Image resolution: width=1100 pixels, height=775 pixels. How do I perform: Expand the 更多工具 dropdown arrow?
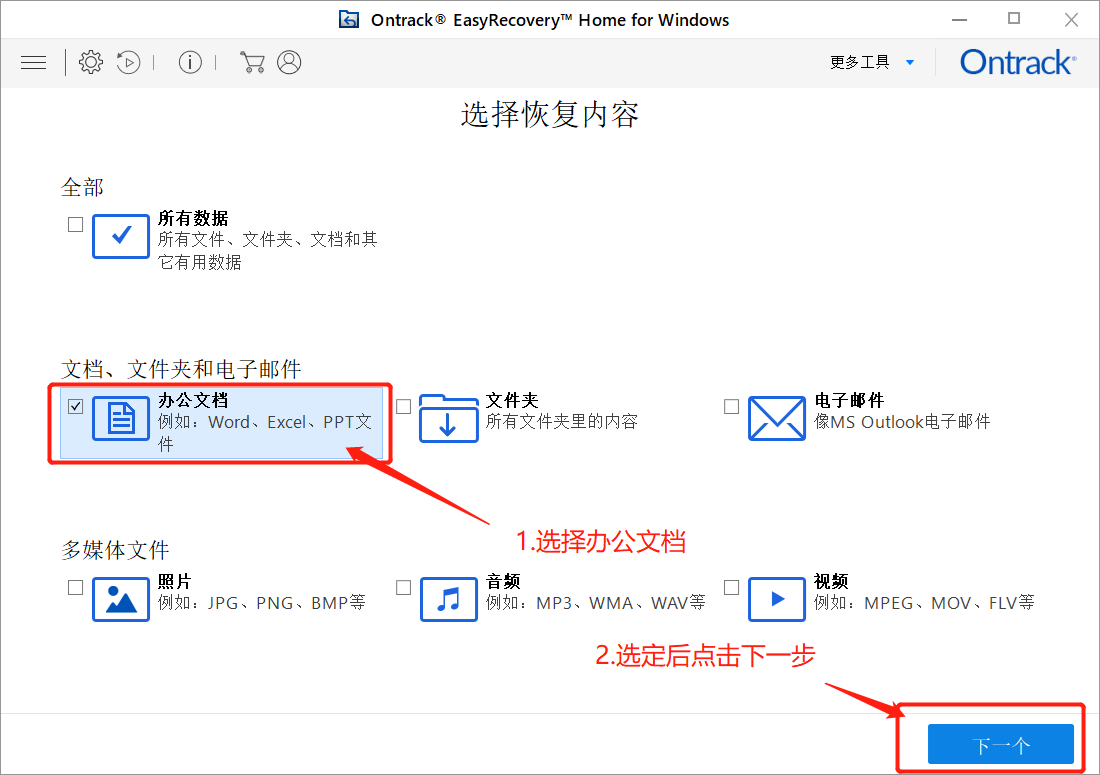click(910, 62)
